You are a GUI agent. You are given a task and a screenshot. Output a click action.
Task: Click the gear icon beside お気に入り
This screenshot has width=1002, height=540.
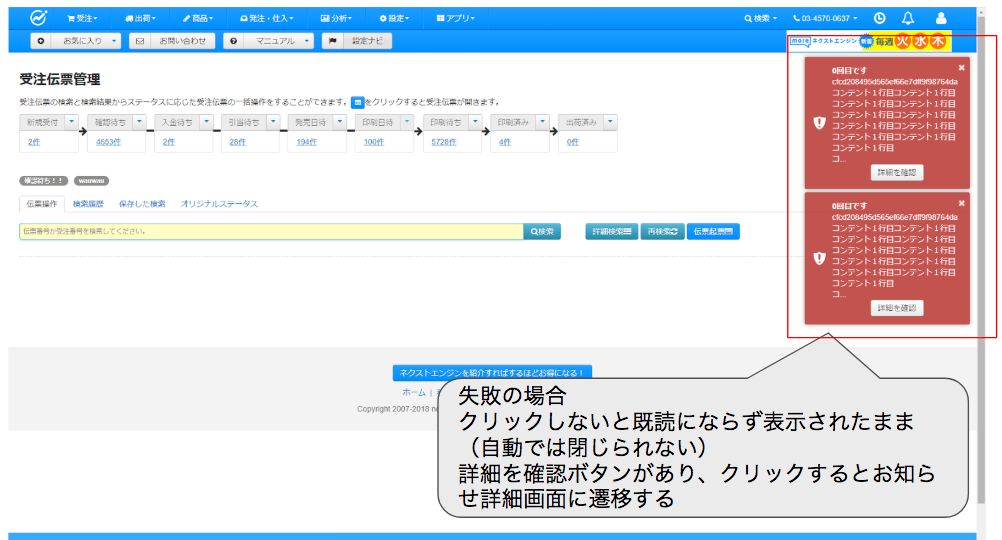tap(40, 41)
